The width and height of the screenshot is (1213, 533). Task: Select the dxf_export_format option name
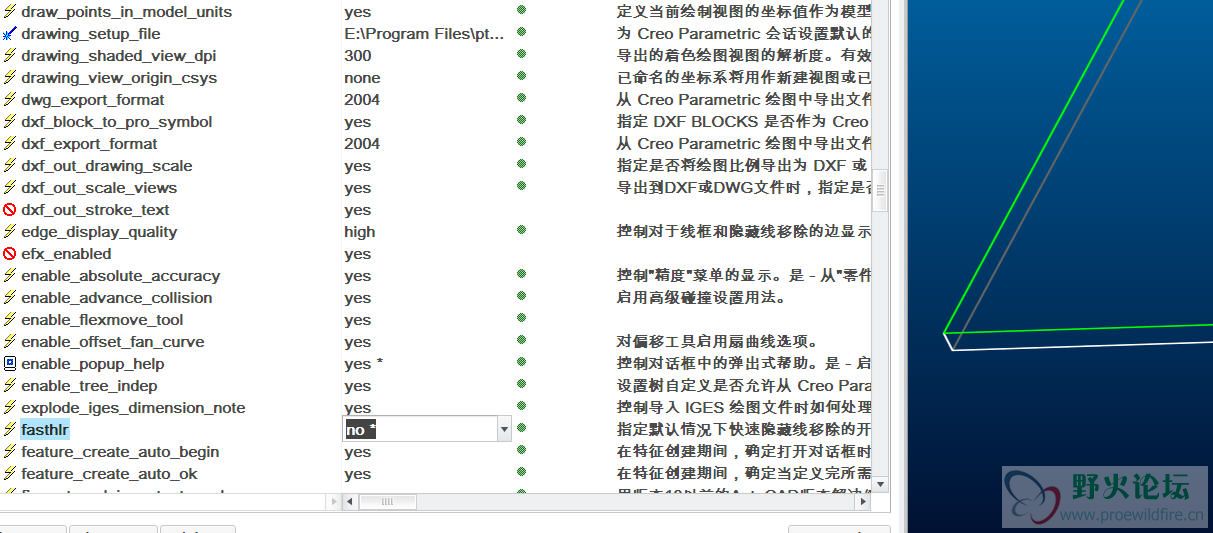pyautogui.click(x=89, y=144)
